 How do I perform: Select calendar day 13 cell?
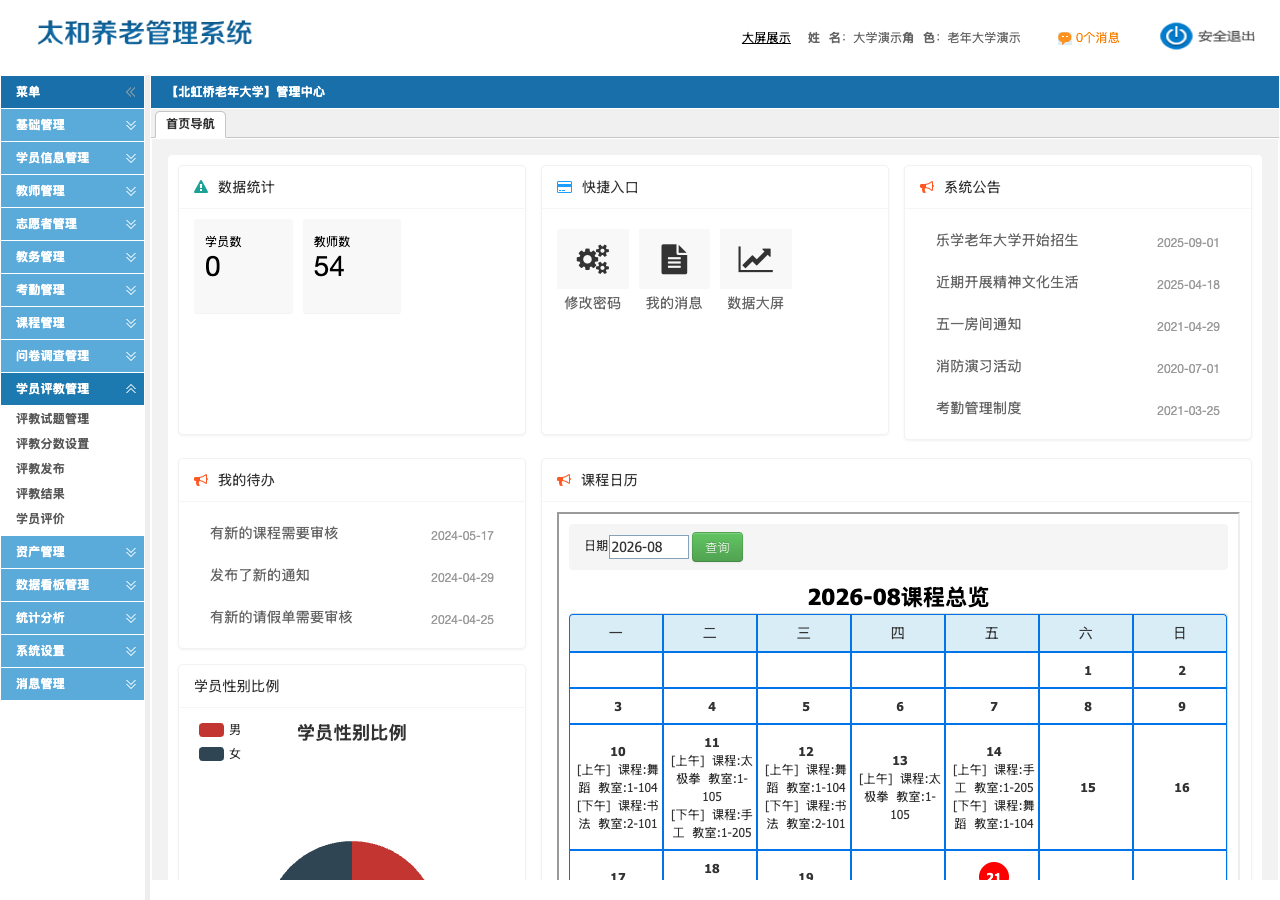[x=898, y=787]
